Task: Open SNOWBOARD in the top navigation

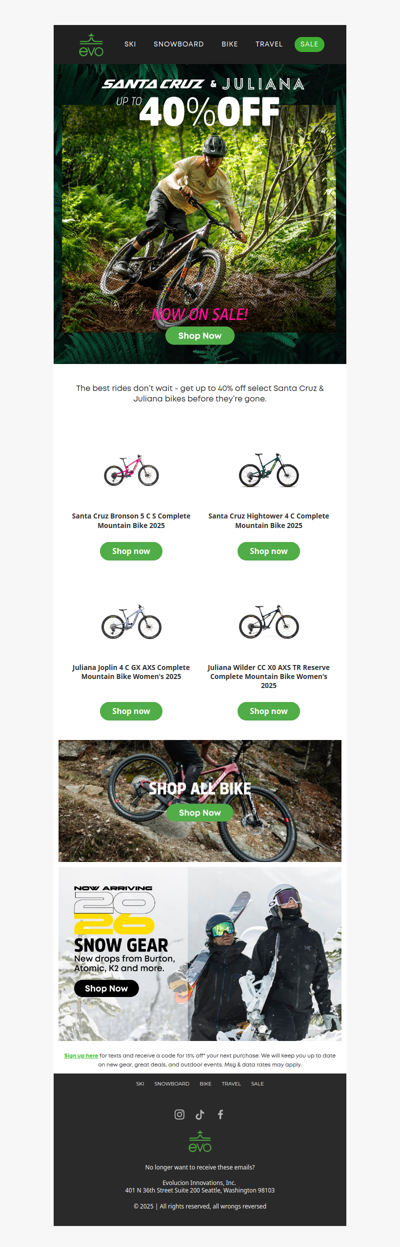Action: pyautogui.click(x=179, y=44)
